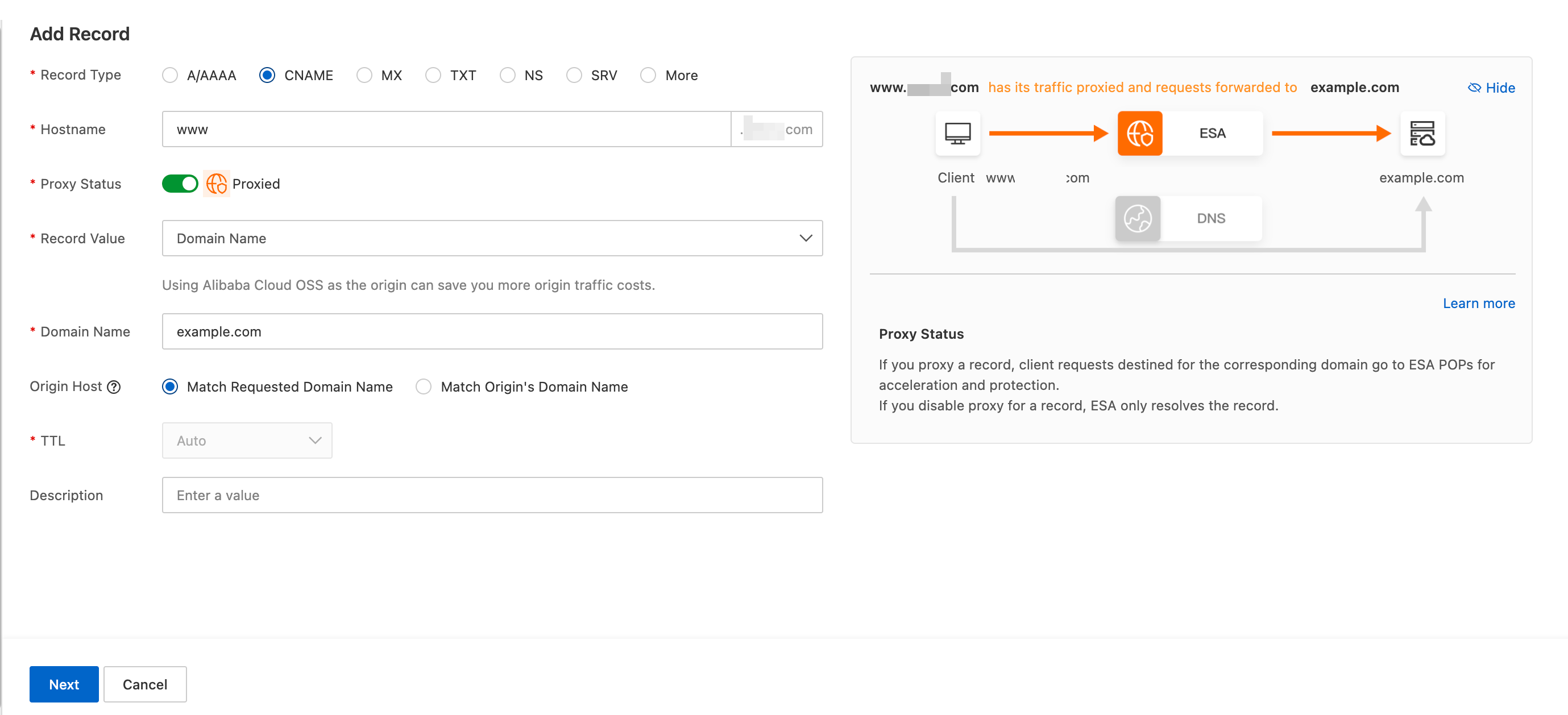Click the origin server icon above example.com

pos(1422,133)
